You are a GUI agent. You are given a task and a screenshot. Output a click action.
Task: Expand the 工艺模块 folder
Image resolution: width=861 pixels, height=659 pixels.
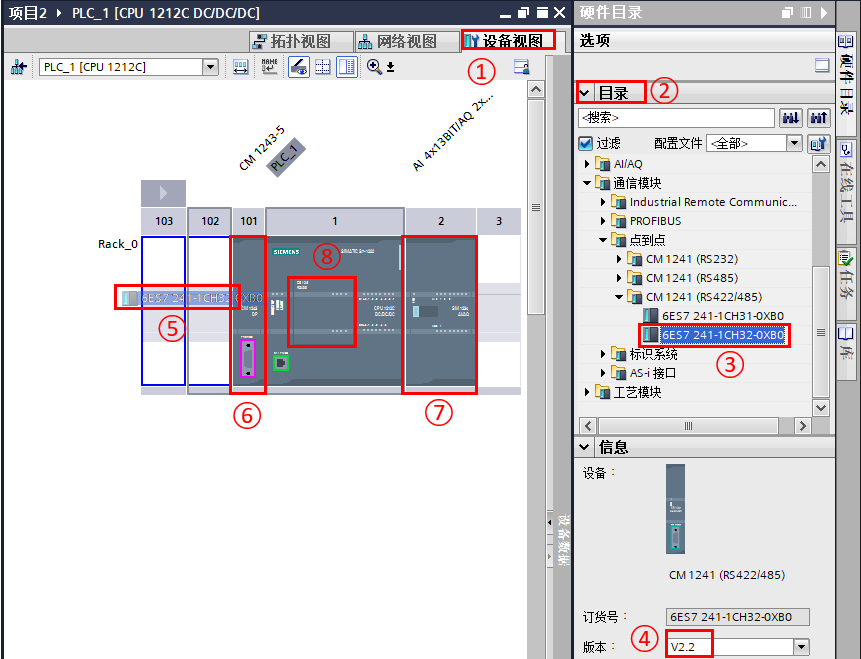pyautogui.click(x=587, y=392)
